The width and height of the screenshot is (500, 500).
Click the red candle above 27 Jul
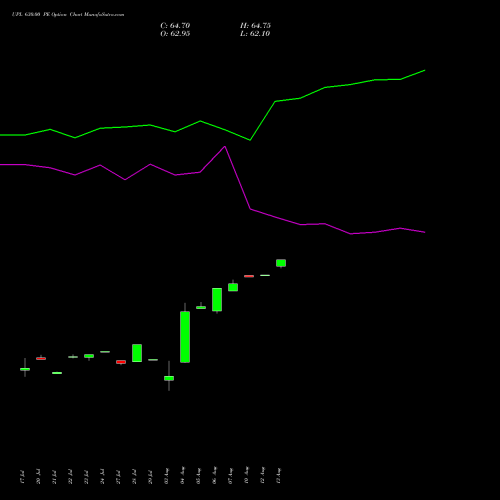(121, 362)
